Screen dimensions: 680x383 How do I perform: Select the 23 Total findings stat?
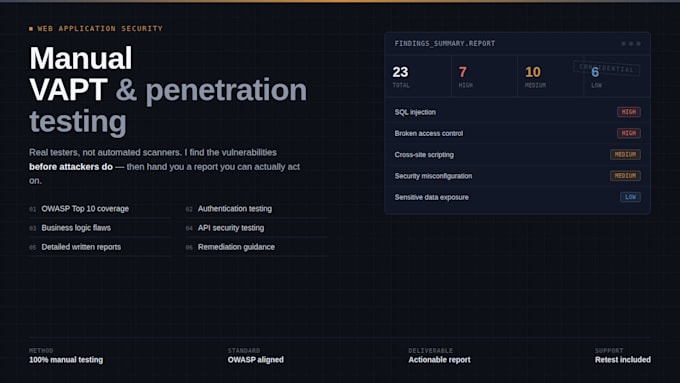[x=418, y=76]
